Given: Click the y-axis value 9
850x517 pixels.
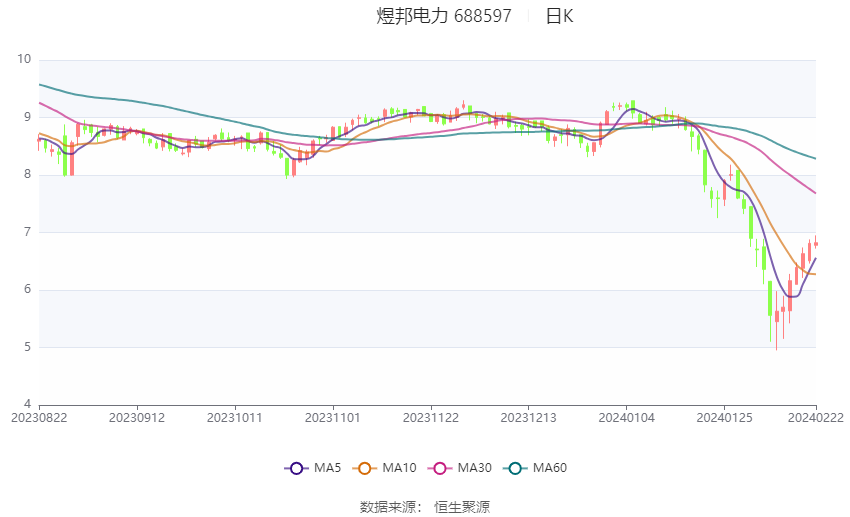Looking at the screenshot, I should tap(28, 117).
